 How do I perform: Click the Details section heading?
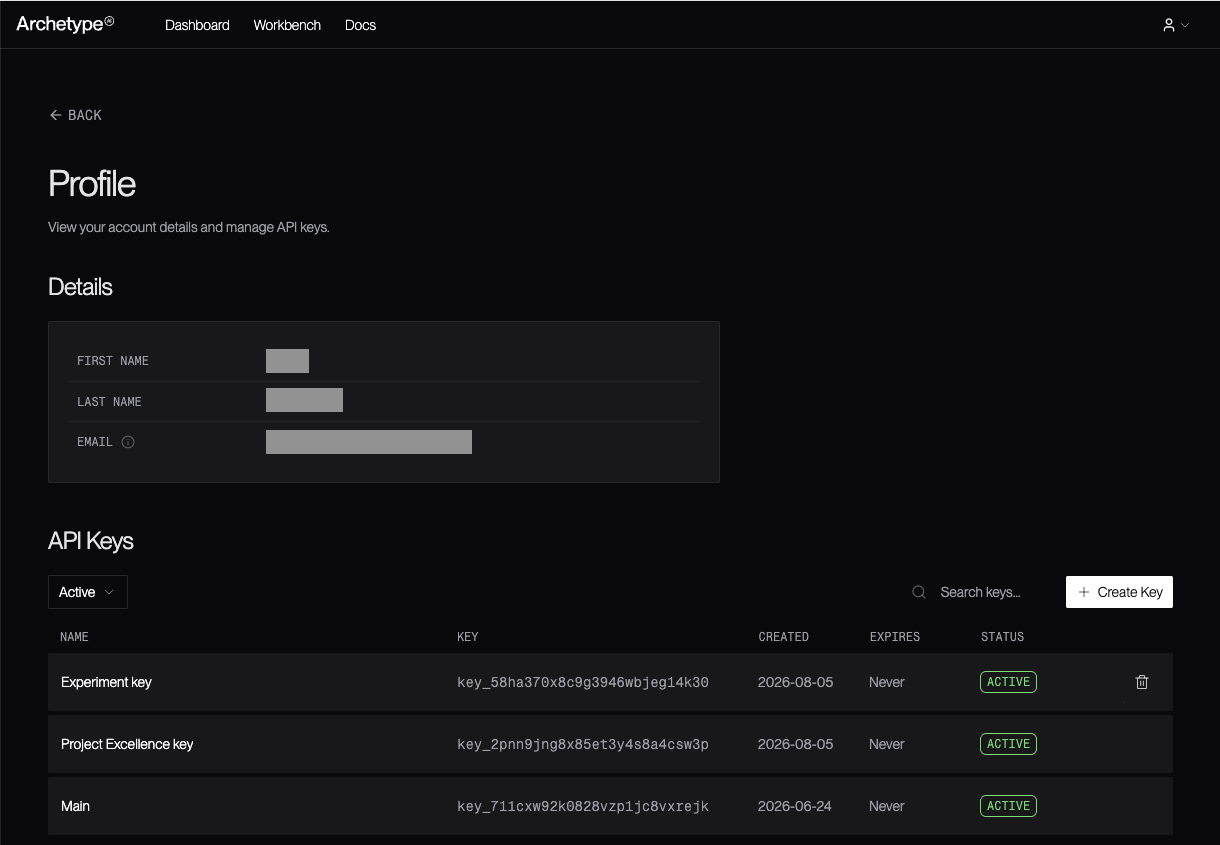tap(80, 287)
